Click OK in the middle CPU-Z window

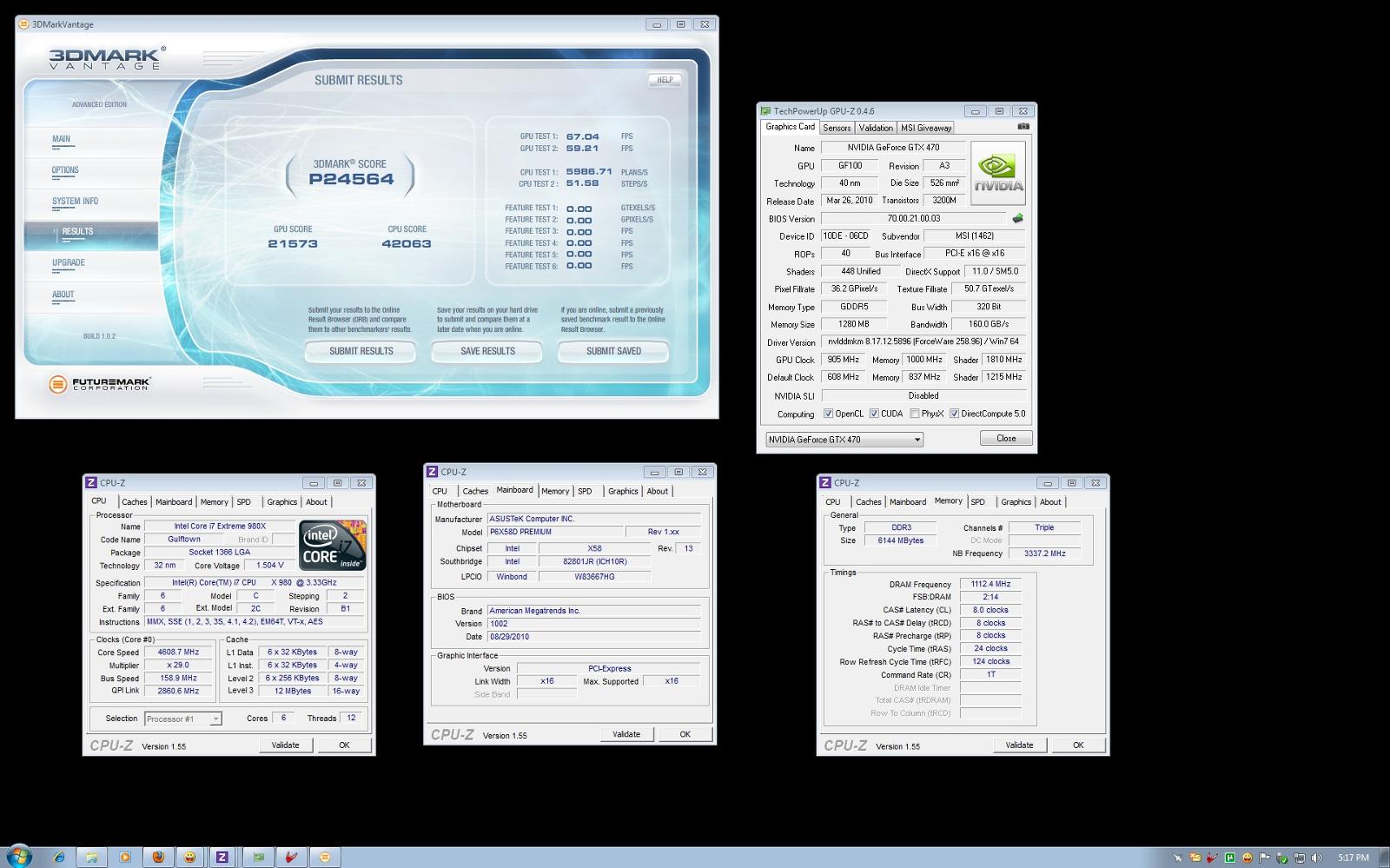coord(685,735)
